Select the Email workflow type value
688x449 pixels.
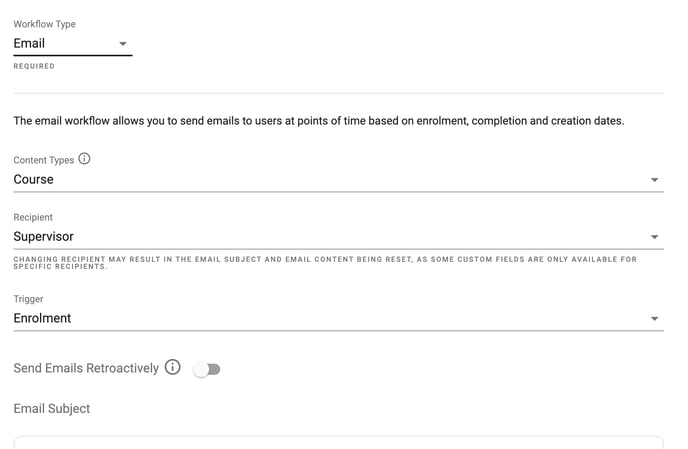pos(29,43)
